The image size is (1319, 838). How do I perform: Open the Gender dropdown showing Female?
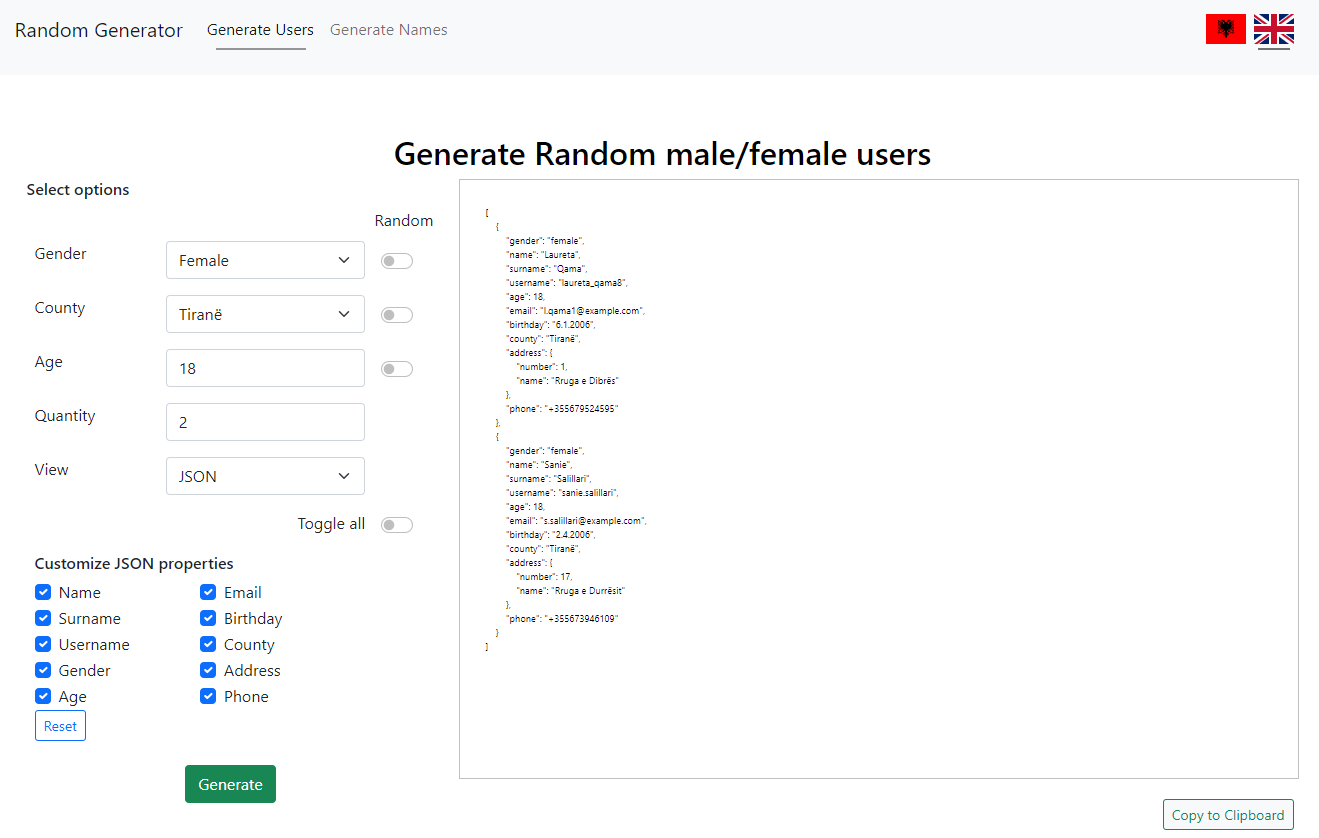(x=265, y=260)
